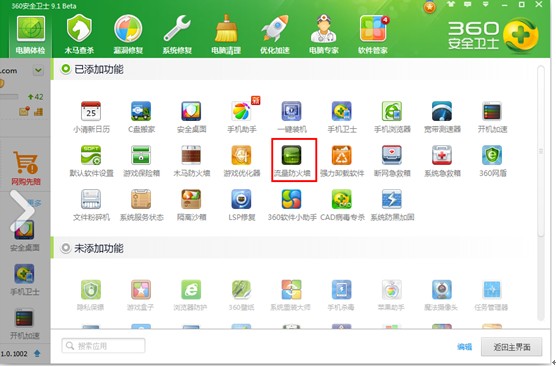Focus the 搜索应用 search field
556x367 pixels.
[x=103, y=346]
